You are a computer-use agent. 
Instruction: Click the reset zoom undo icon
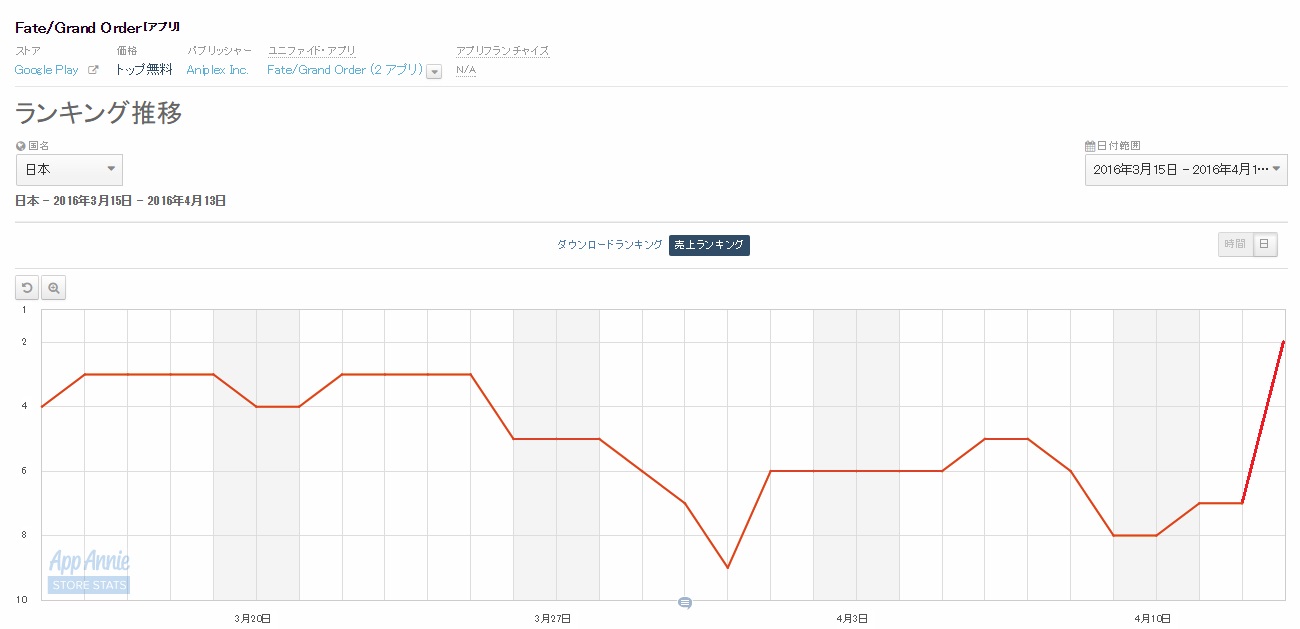pos(27,288)
